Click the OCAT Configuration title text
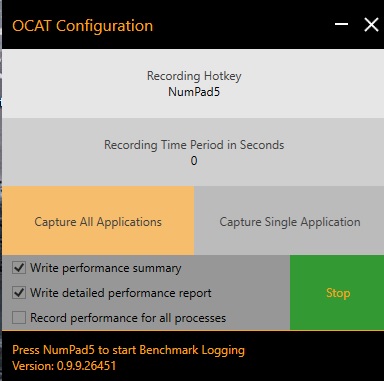 coord(83,26)
